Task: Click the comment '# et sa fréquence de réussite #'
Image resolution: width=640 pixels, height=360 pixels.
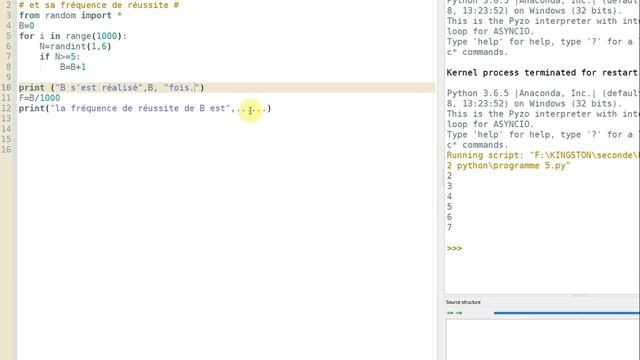Action: click(99, 5)
